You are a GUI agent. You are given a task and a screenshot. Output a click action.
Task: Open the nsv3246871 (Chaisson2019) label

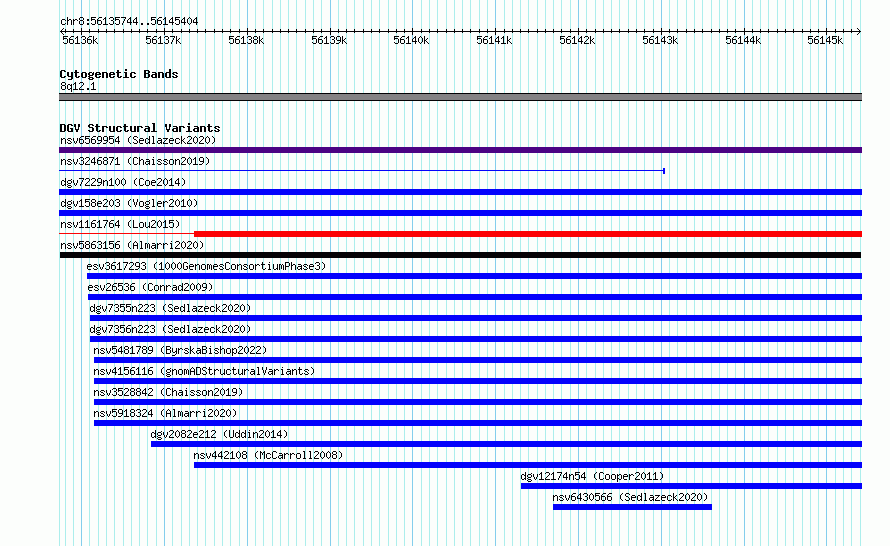point(135,161)
